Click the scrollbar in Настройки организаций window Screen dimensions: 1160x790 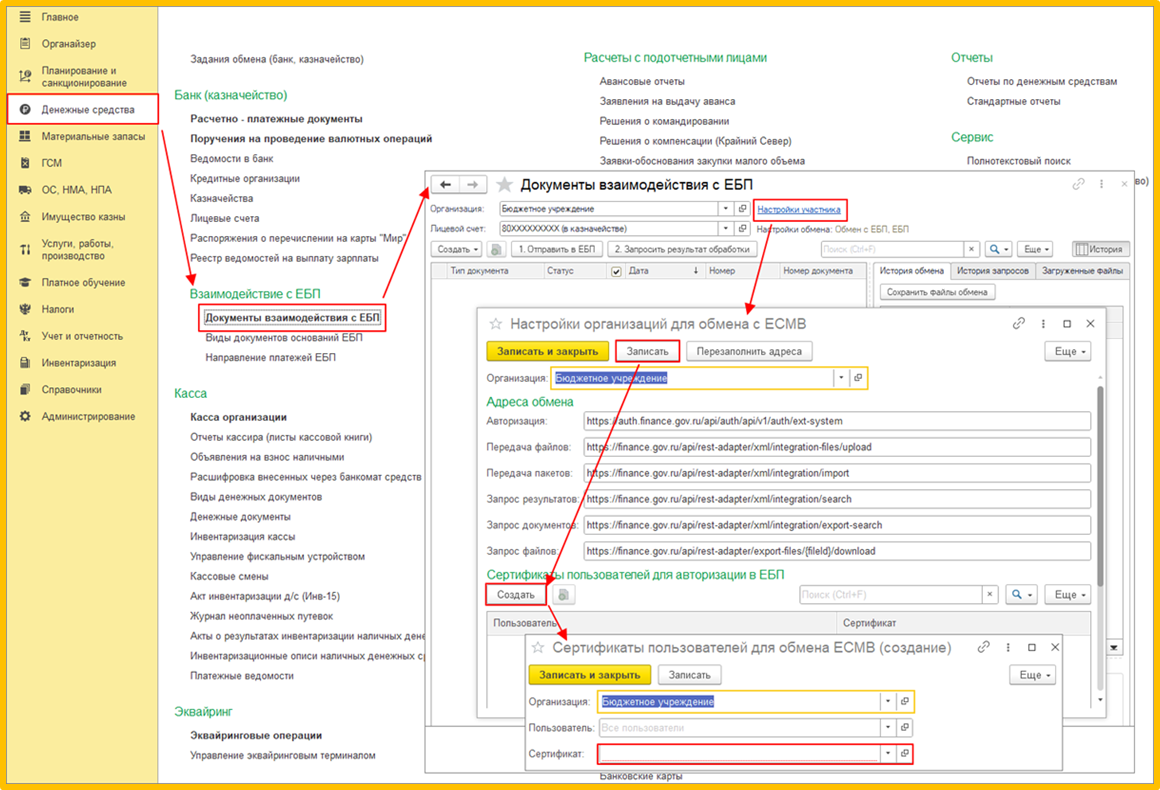(x=1100, y=485)
